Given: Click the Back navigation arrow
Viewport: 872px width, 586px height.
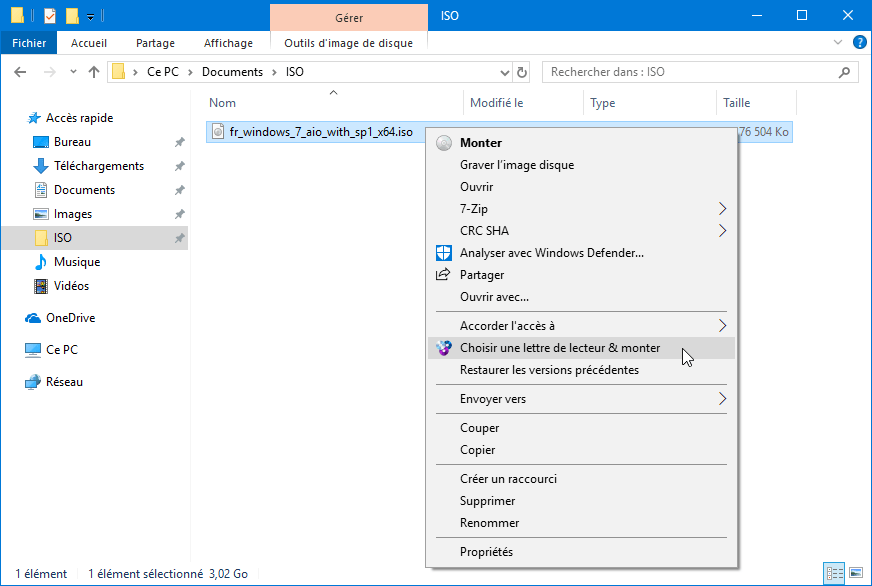Looking at the screenshot, I should point(20,72).
